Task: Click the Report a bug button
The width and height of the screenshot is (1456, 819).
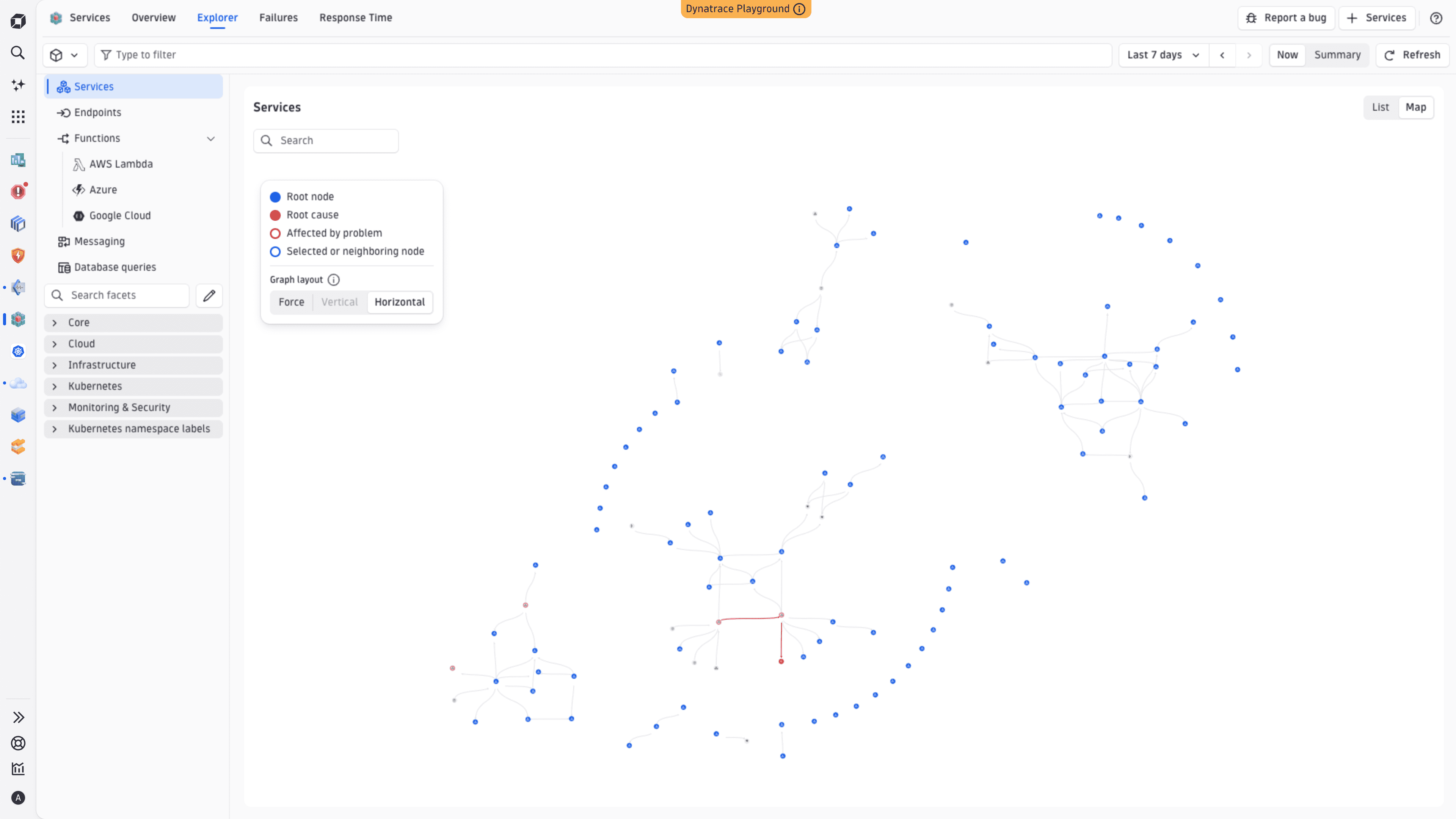Action: click(x=1286, y=18)
